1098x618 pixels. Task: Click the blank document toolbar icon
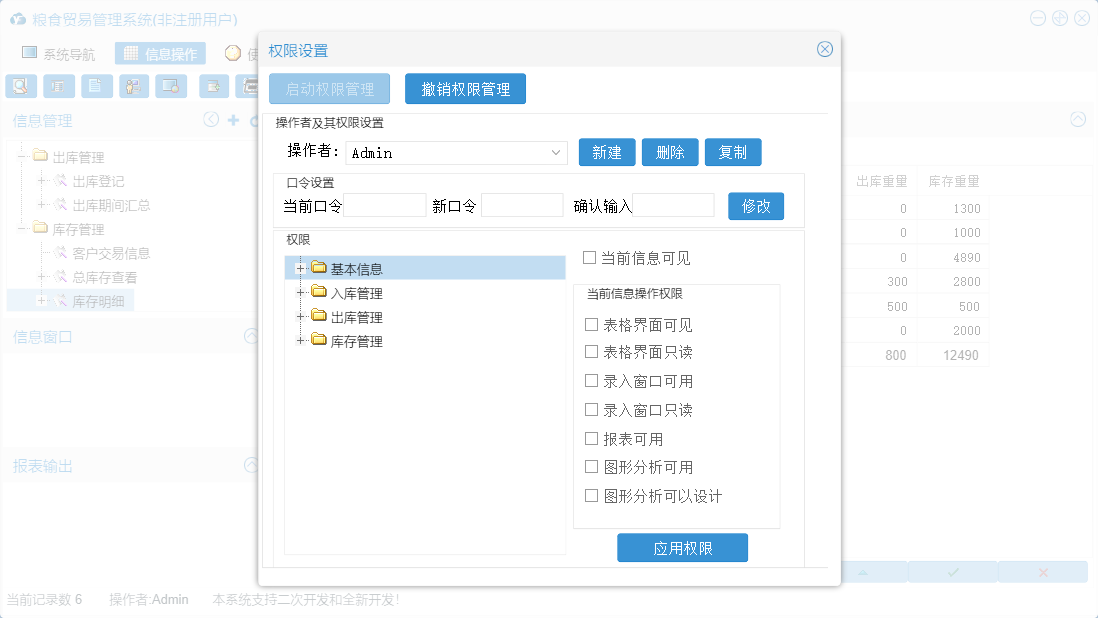[x=96, y=86]
